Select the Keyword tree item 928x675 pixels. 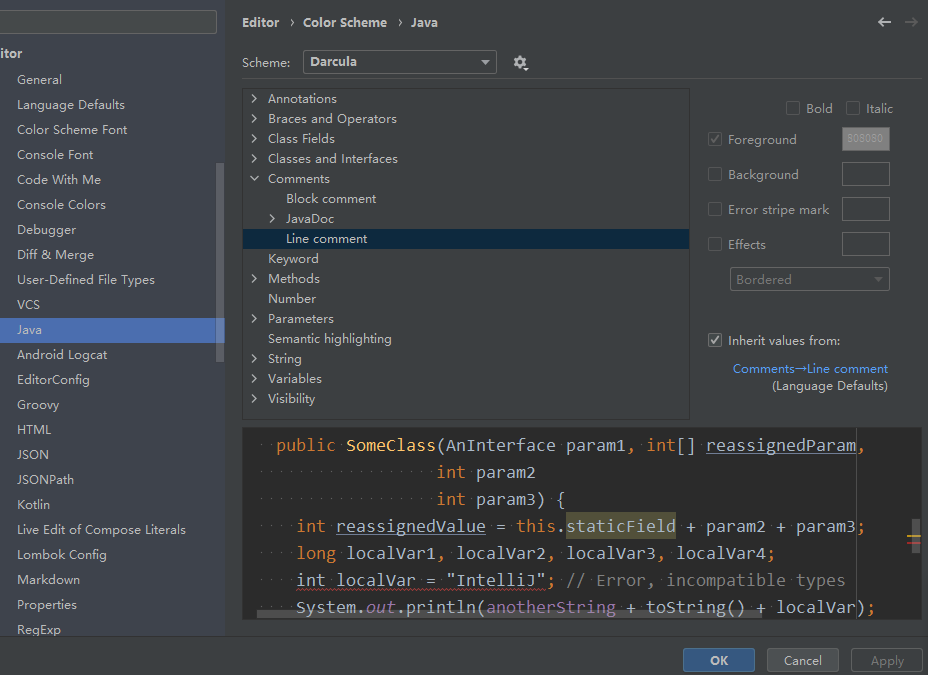pyautogui.click(x=293, y=259)
